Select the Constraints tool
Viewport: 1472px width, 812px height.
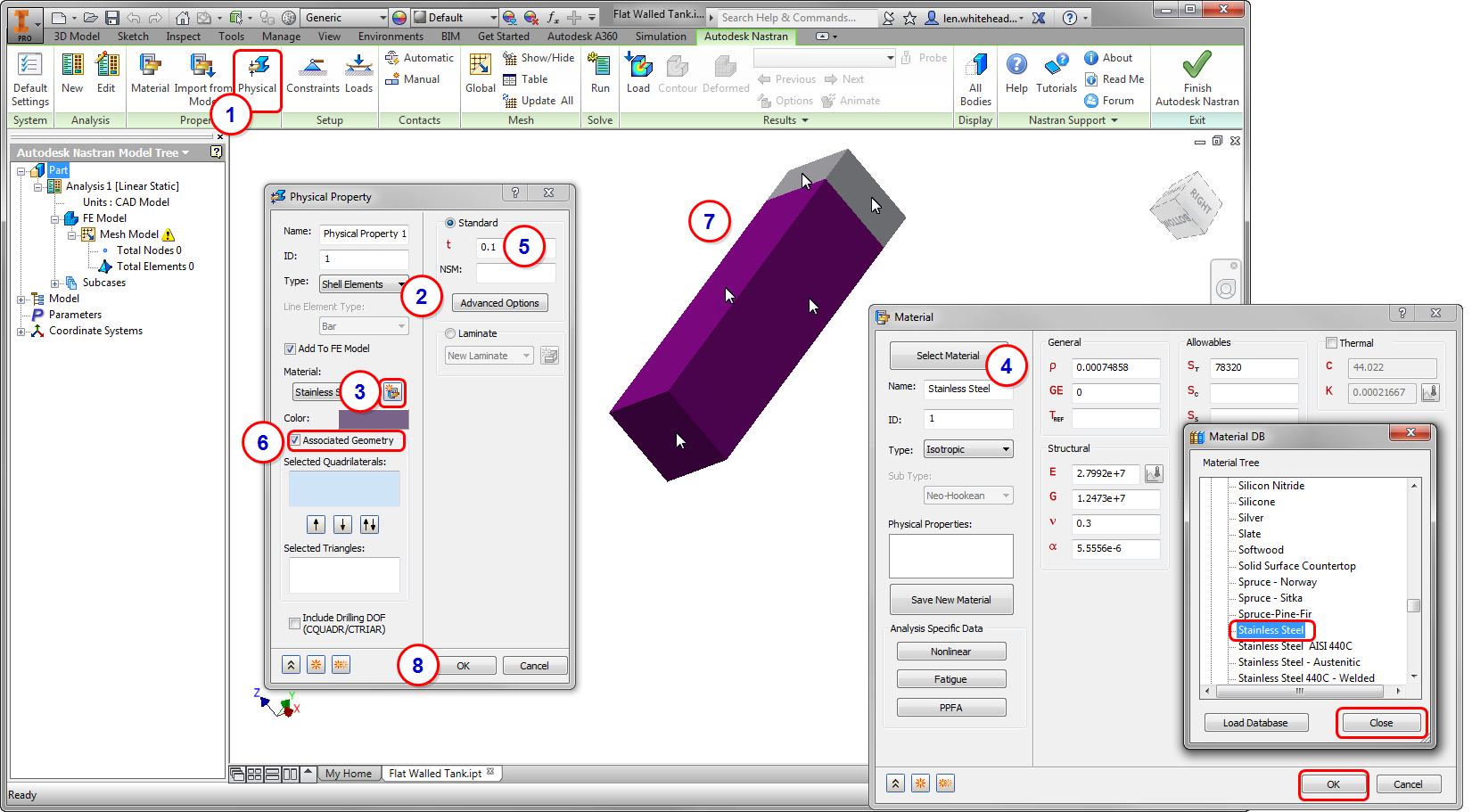coord(313,73)
